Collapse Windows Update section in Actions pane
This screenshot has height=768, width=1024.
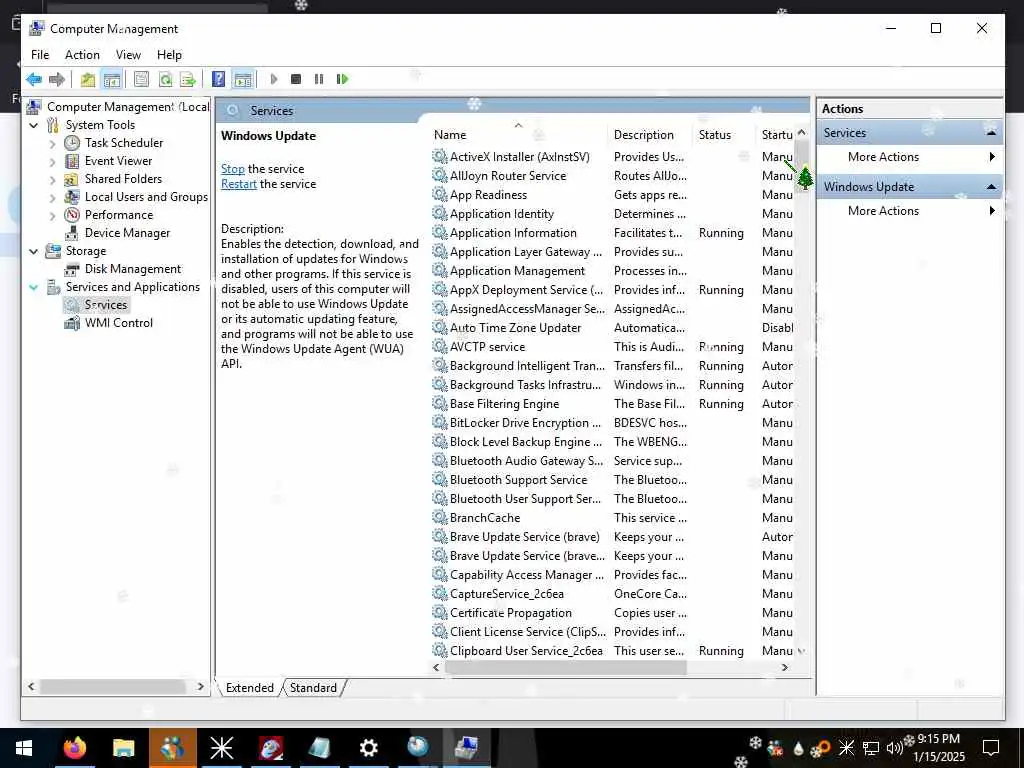click(991, 187)
